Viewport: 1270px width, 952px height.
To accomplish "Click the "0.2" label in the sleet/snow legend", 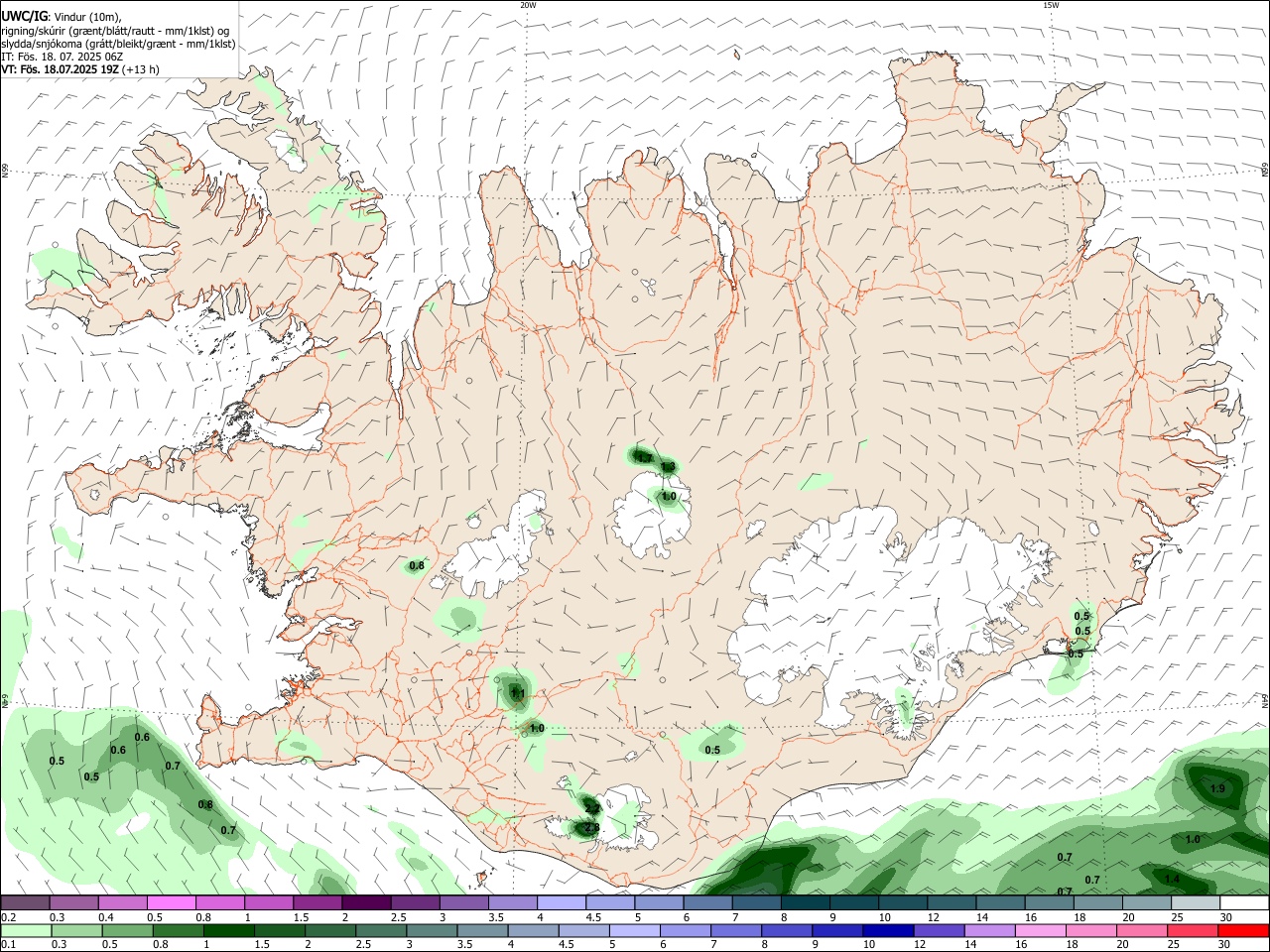I will (8, 917).
